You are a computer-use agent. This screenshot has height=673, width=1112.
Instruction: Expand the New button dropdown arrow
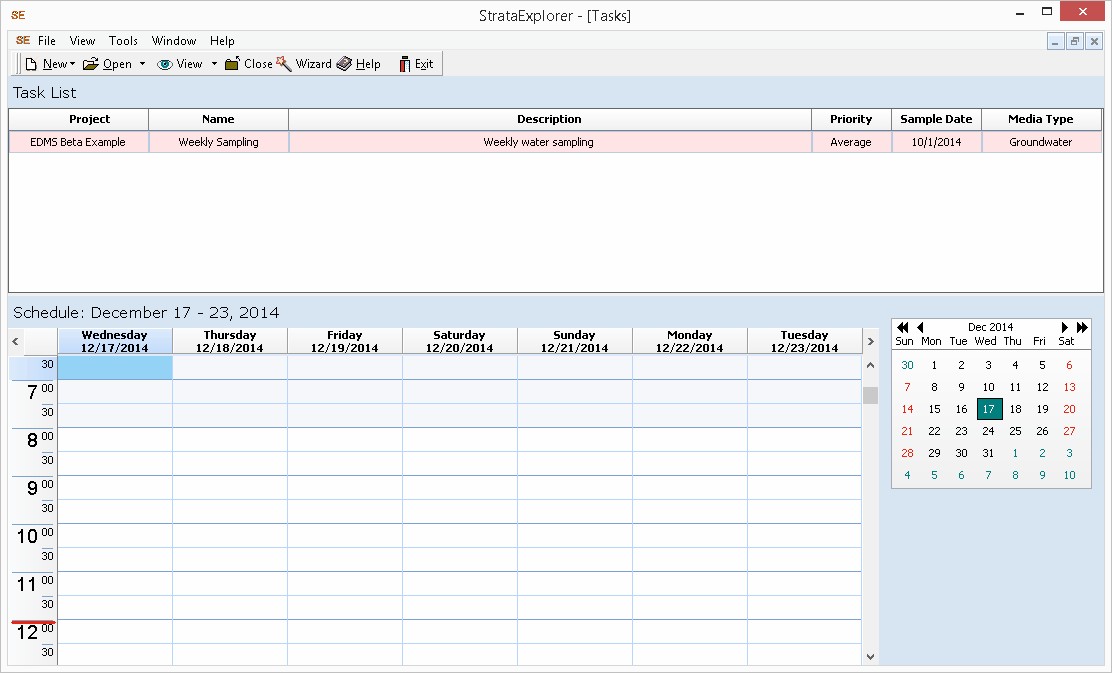pyautogui.click(x=73, y=64)
